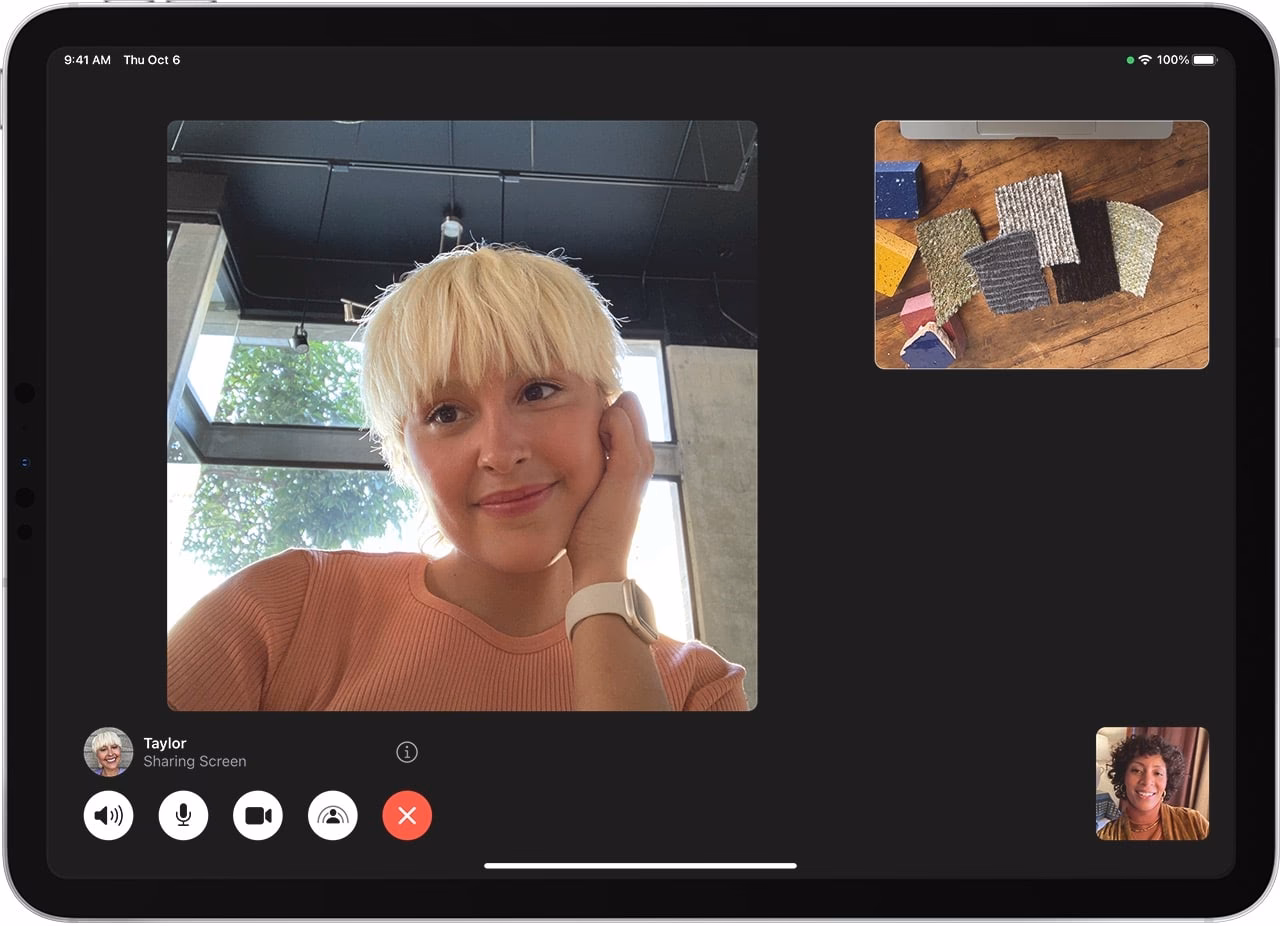This screenshot has height=926, width=1280.
Task: Open the call info panel
Action: [x=406, y=752]
